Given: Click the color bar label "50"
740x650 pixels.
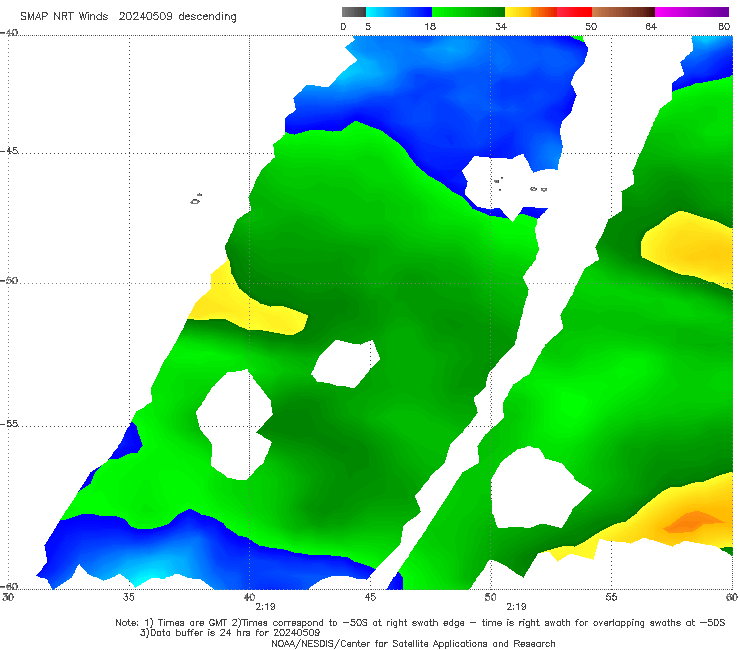Looking at the screenshot, I should (x=591, y=27).
